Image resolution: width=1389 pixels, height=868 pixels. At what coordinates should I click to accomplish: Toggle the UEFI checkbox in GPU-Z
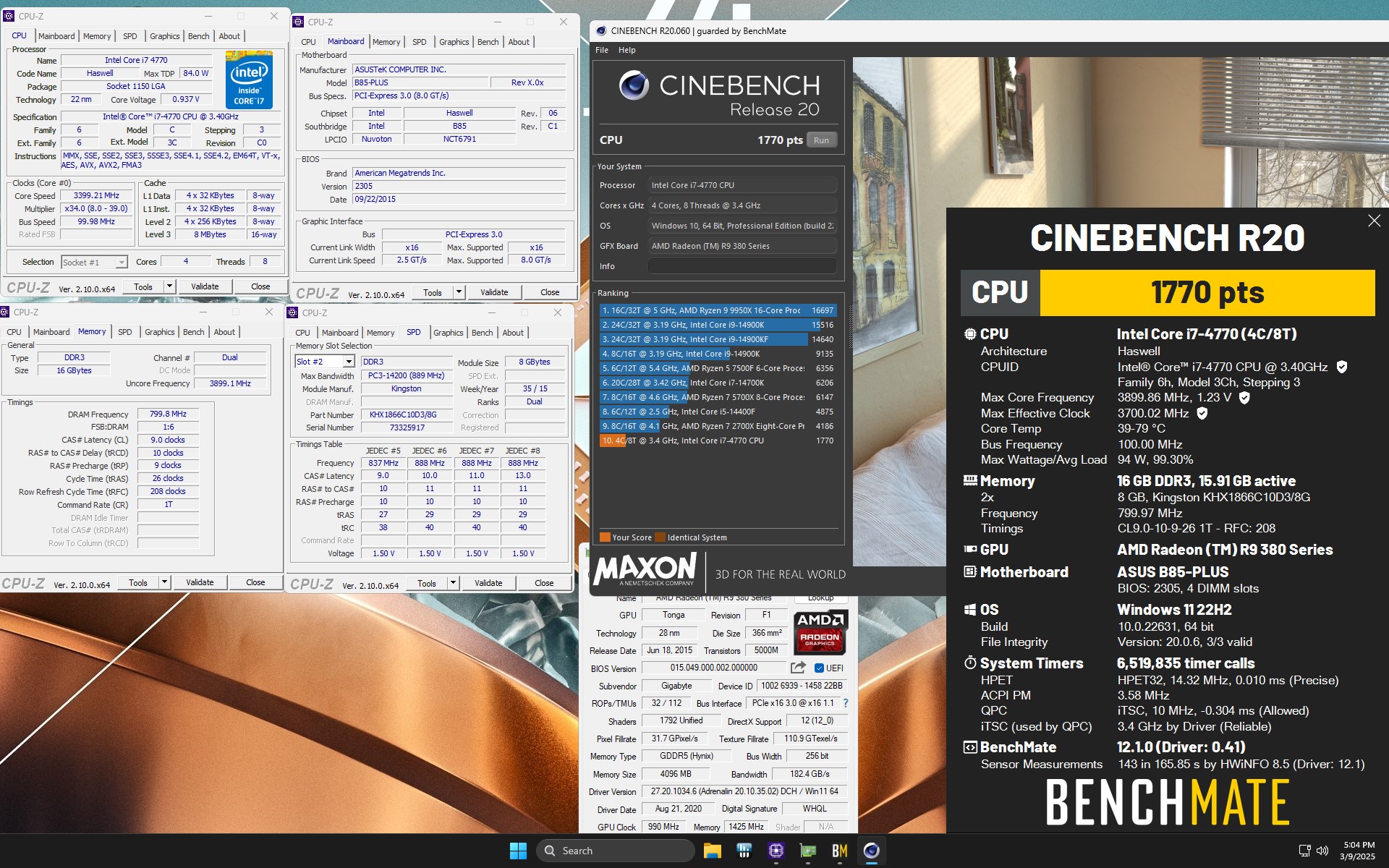[819, 668]
